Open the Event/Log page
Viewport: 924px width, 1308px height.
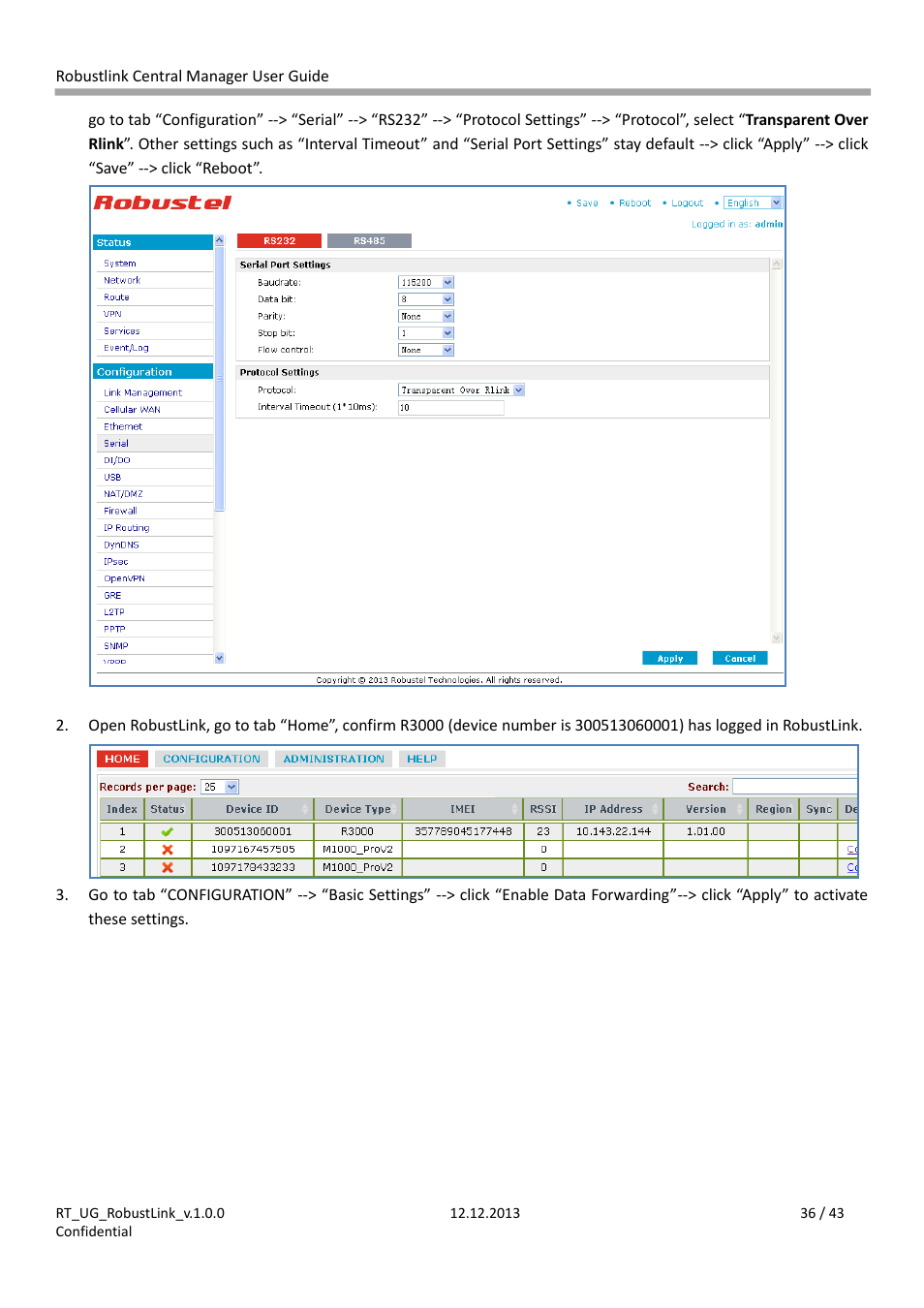click(126, 348)
